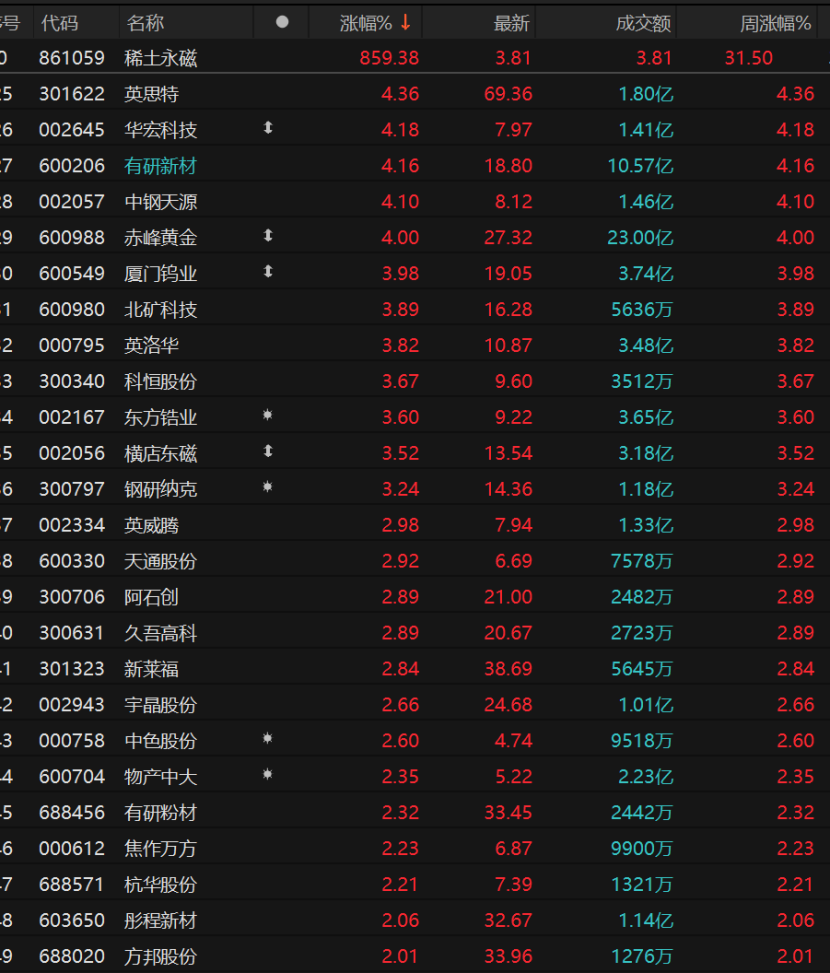Select stock name 方邦股份

(161, 956)
